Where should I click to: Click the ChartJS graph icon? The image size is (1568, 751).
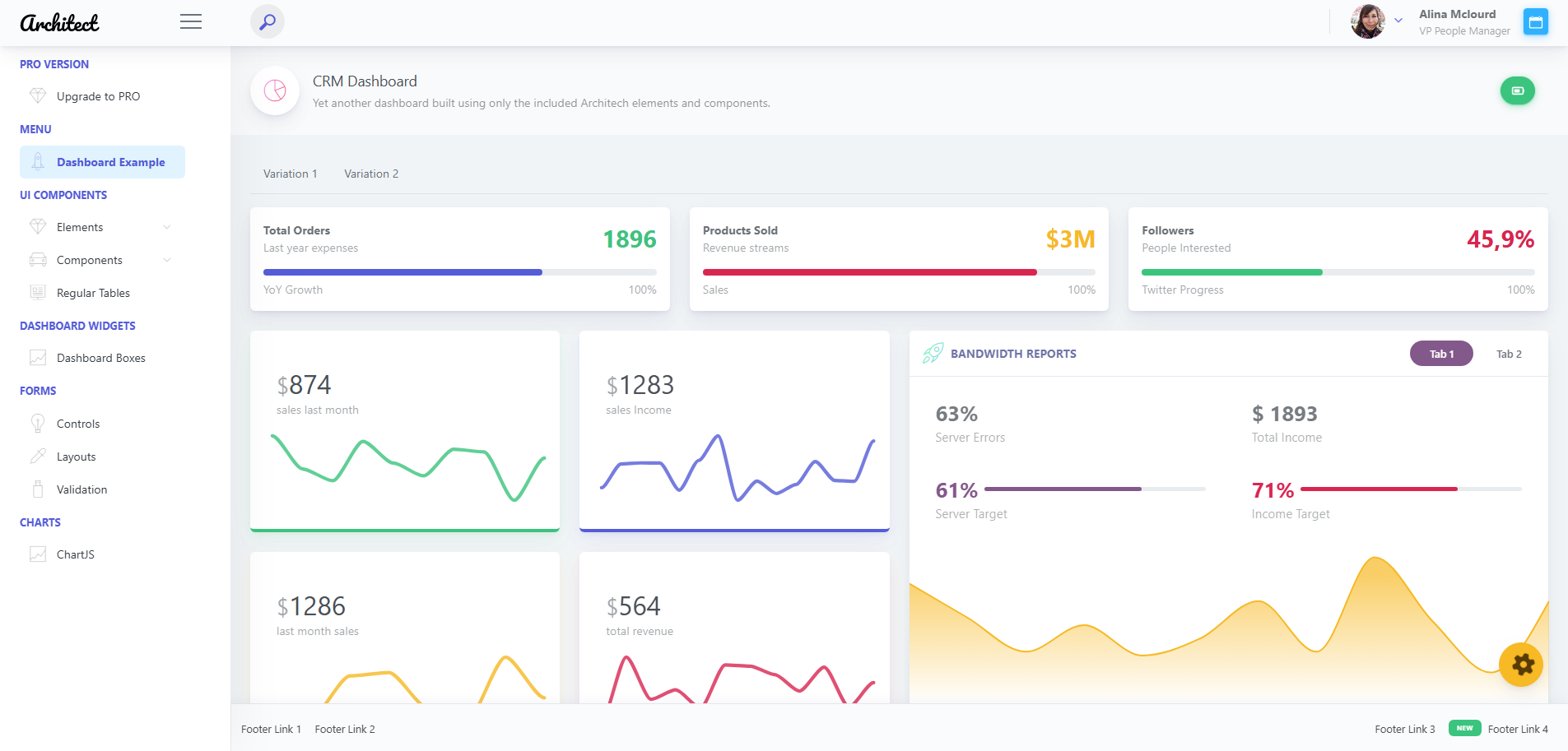click(38, 554)
